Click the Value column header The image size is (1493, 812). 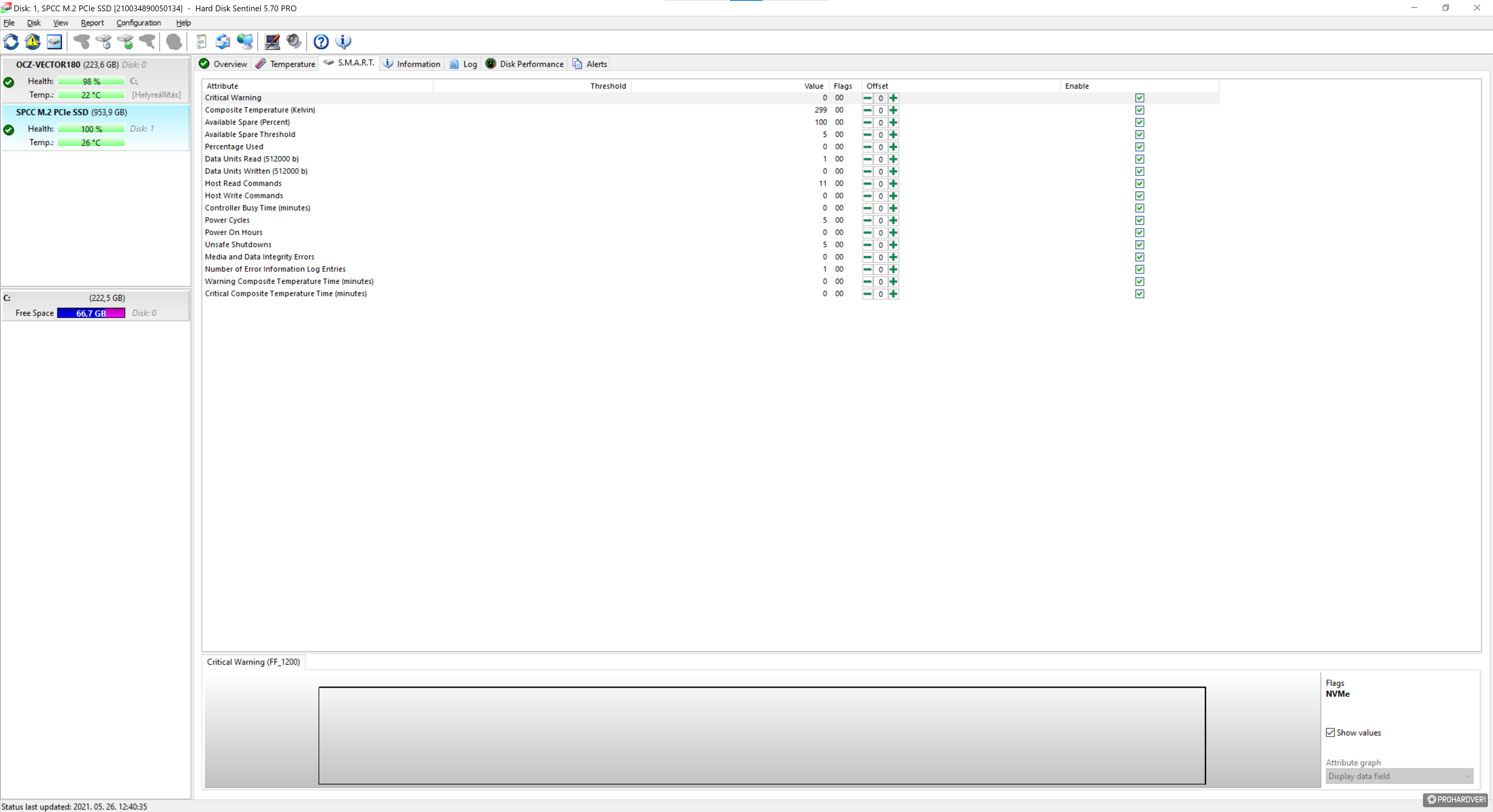pos(730,86)
